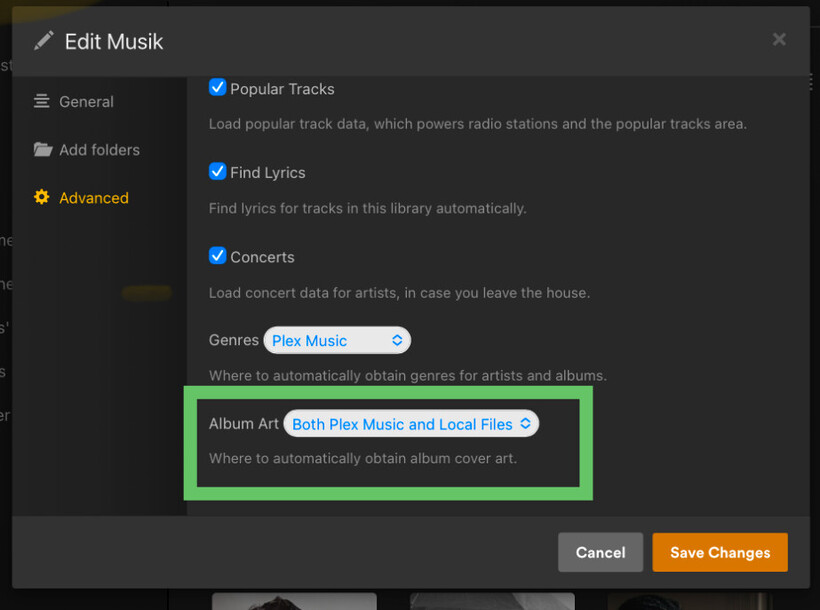Click the gear icon beside Advanced
Screen dimensions: 820x610
click(x=42, y=198)
